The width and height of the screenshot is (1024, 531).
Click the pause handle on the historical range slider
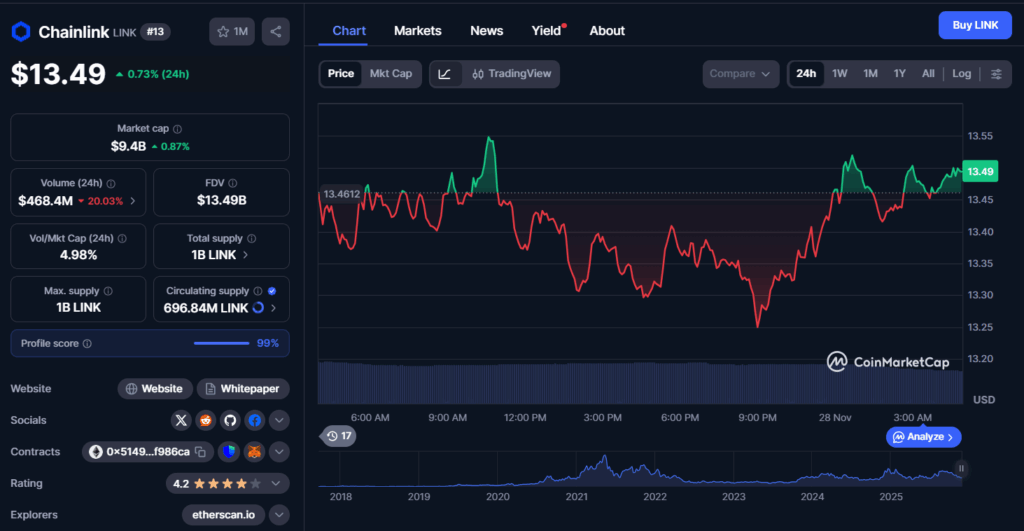[961, 468]
